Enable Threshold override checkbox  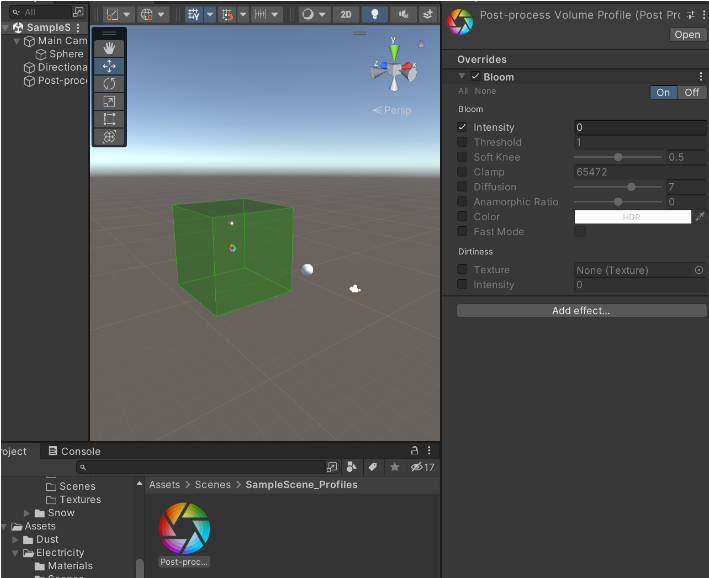coord(462,142)
